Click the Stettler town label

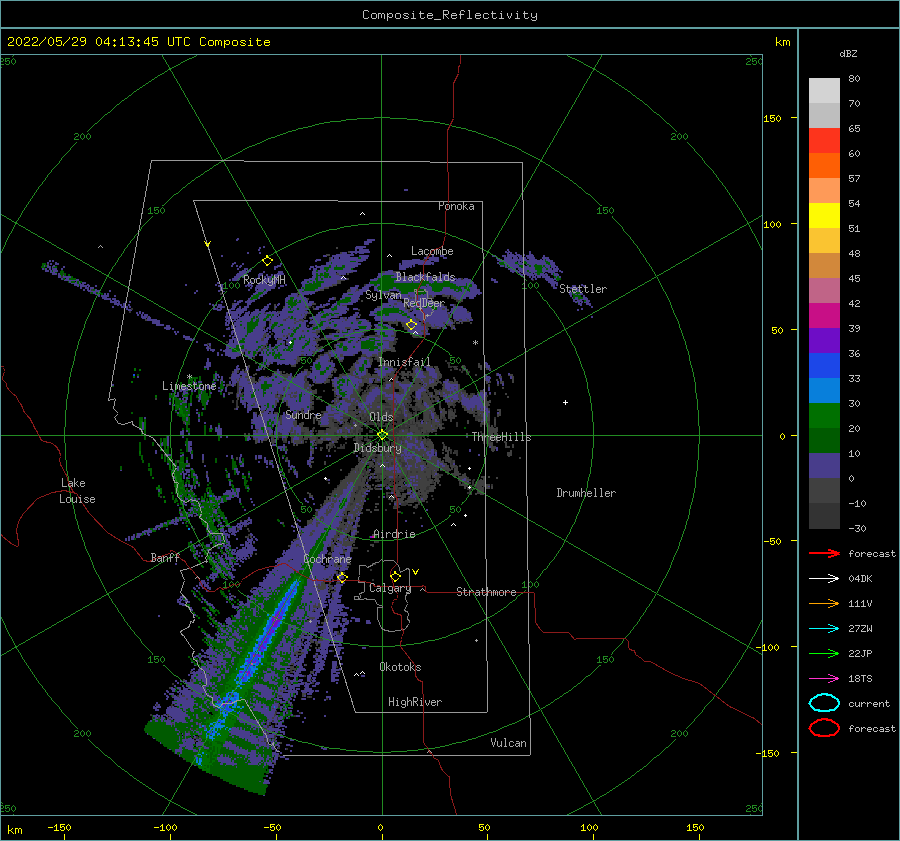click(x=583, y=289)
